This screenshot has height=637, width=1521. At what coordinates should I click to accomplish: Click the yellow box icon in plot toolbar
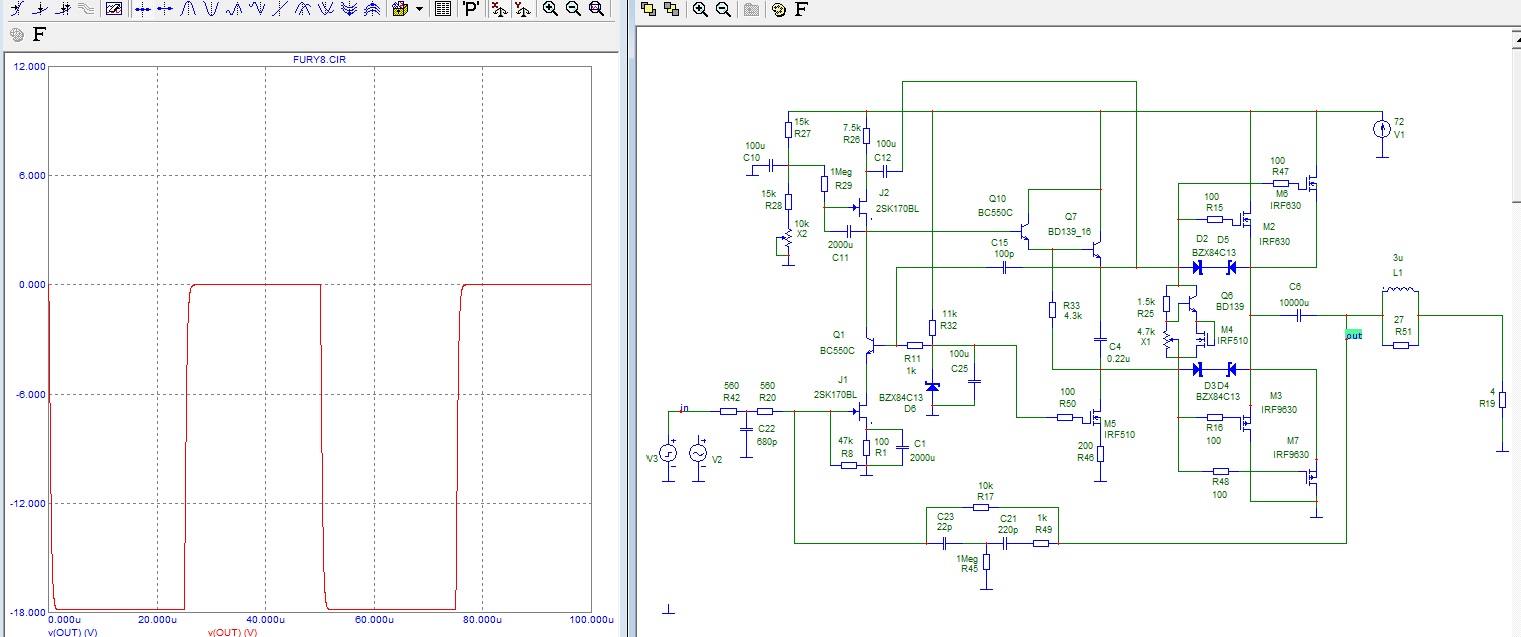[401, 9]
